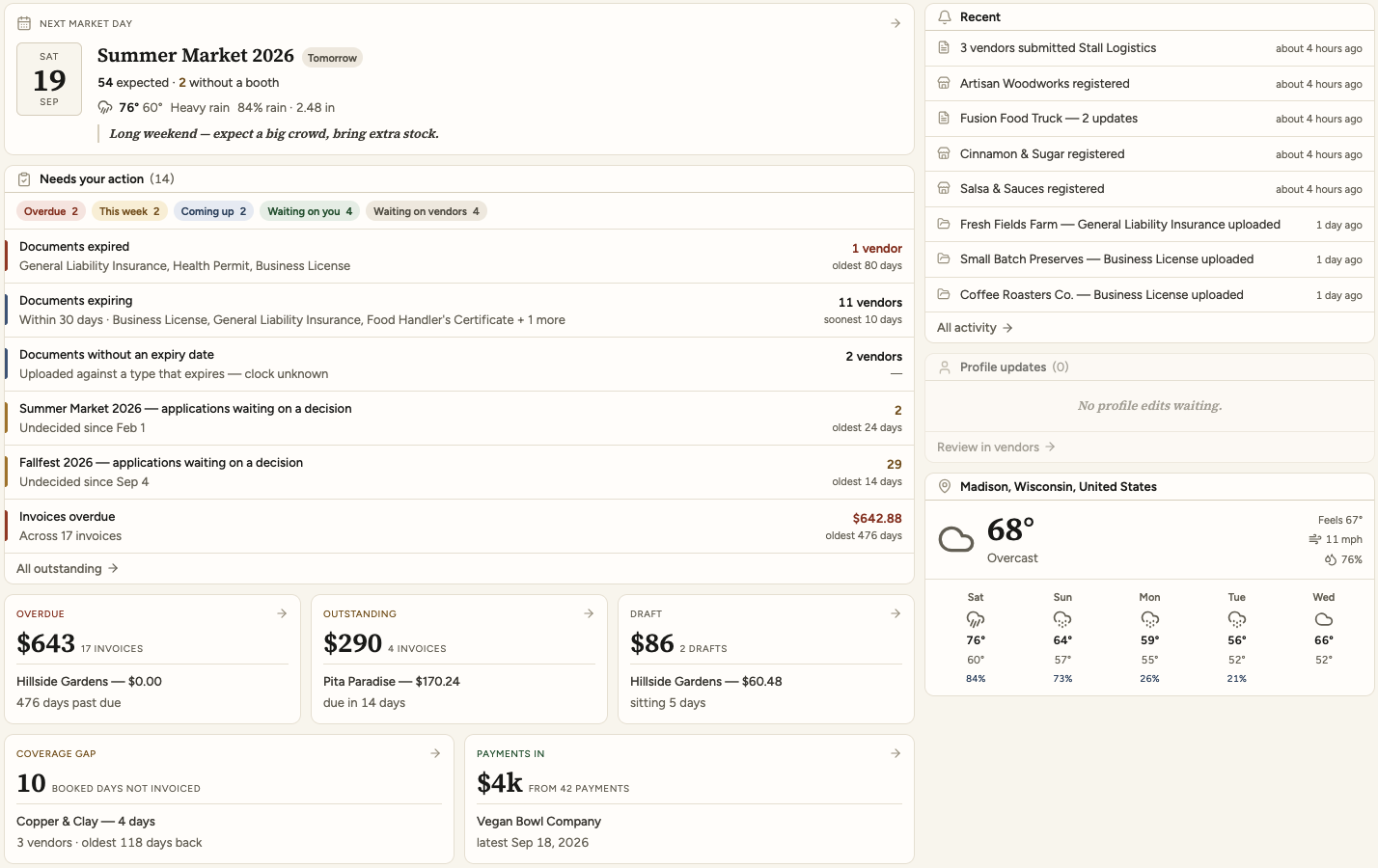Open the All activity link
The height and width of the screenshot is (868, 1378).
975,328
